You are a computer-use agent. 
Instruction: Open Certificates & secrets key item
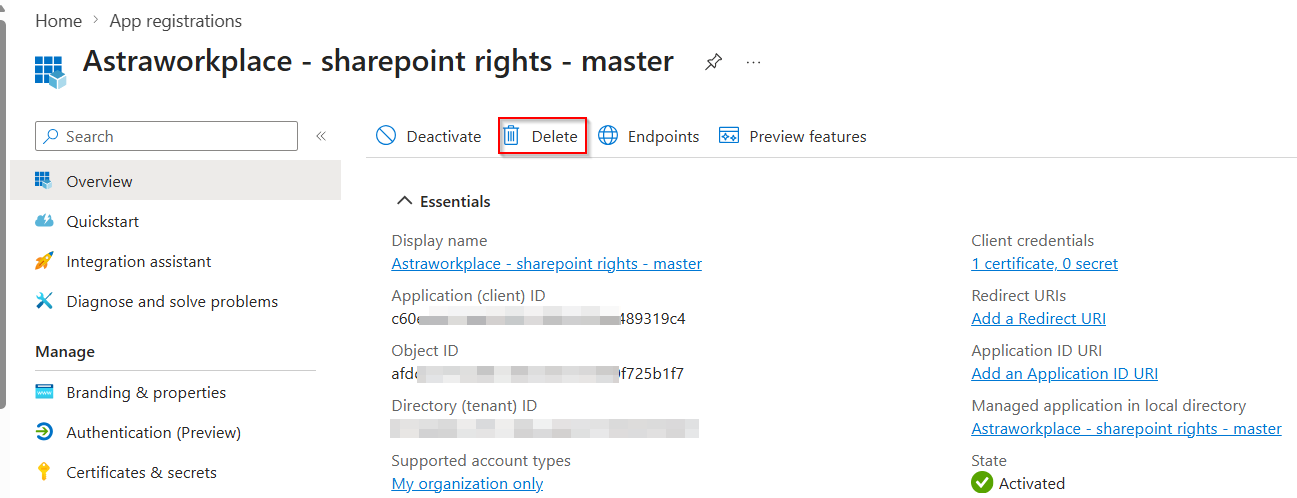click(141, 472)
